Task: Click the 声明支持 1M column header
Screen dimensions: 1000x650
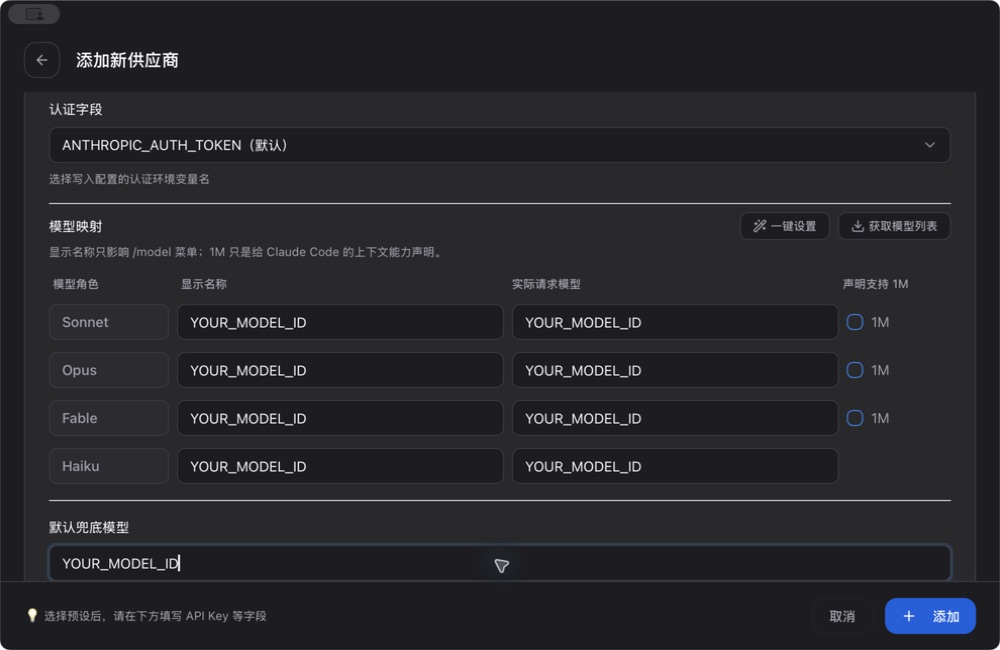Action: tap(875, 284)
